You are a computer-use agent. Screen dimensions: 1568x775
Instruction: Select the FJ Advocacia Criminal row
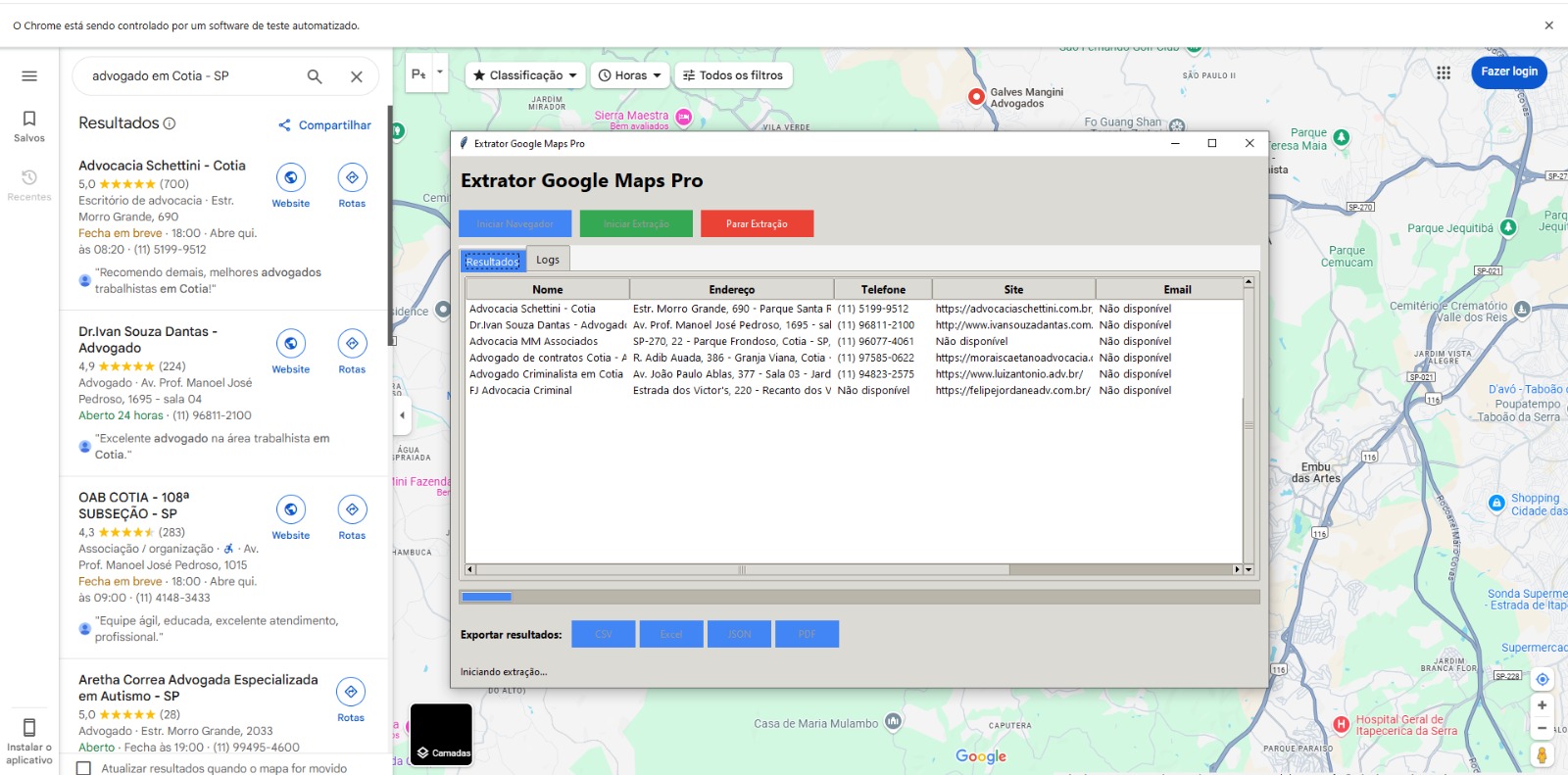tap(854, 391)
